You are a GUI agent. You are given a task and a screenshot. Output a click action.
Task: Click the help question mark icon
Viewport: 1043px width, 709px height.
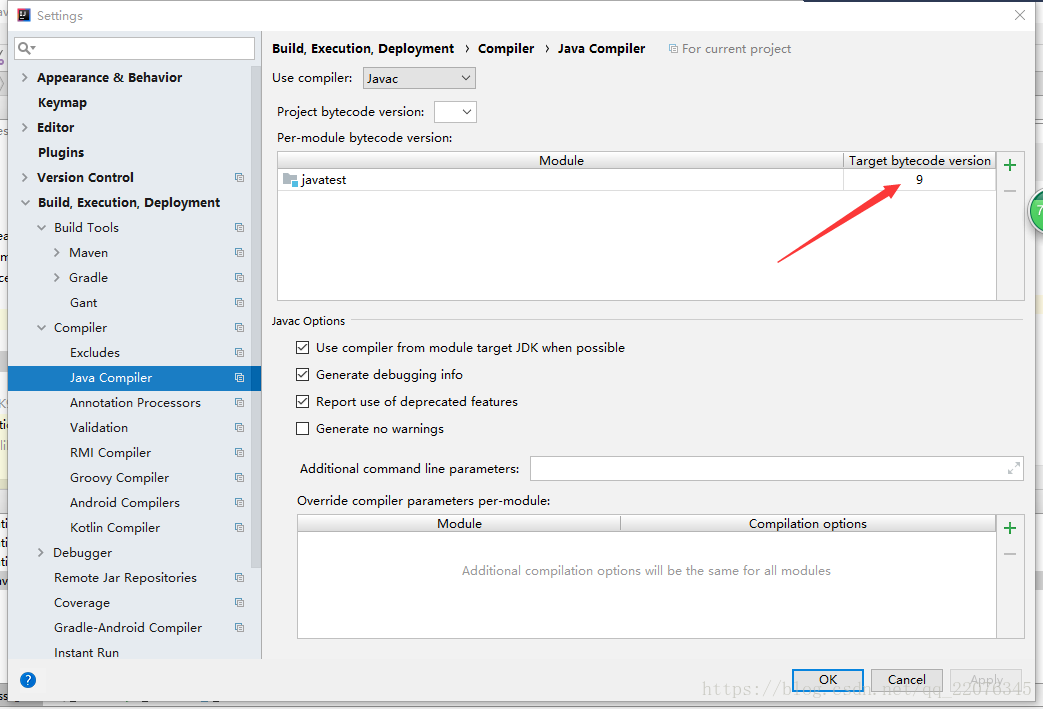[x=28, y=680]
